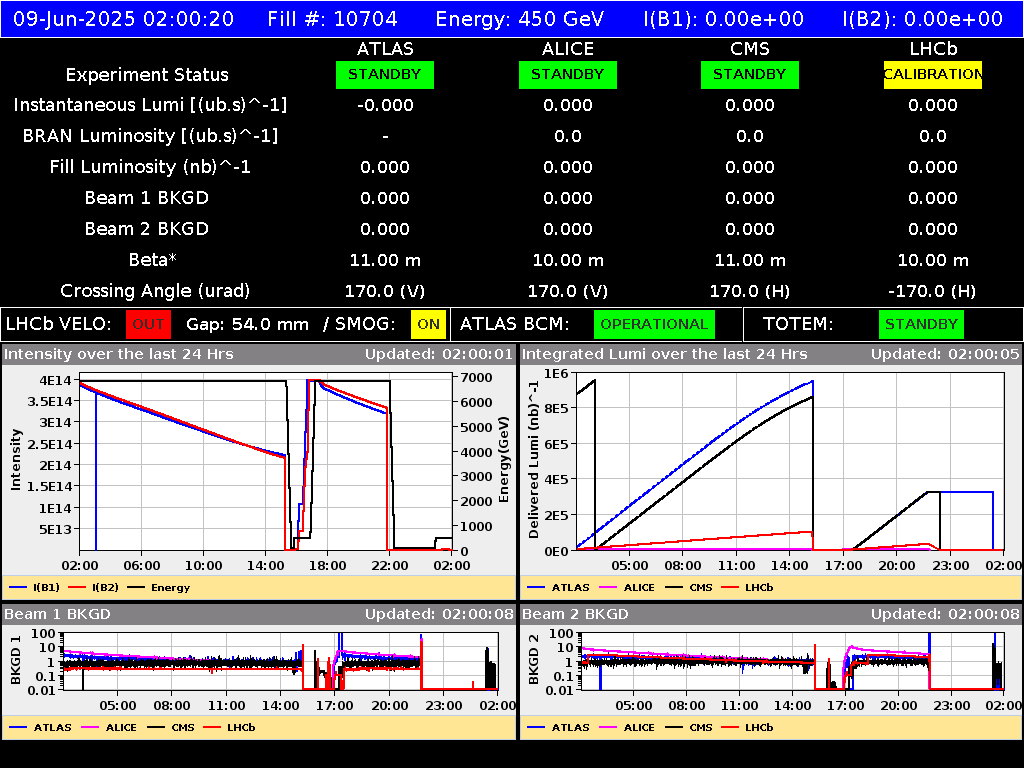Click the I(B1) legend entry in Intensity chart
Viewport: 1024px width, 768px height.
(x=35, y=588)
